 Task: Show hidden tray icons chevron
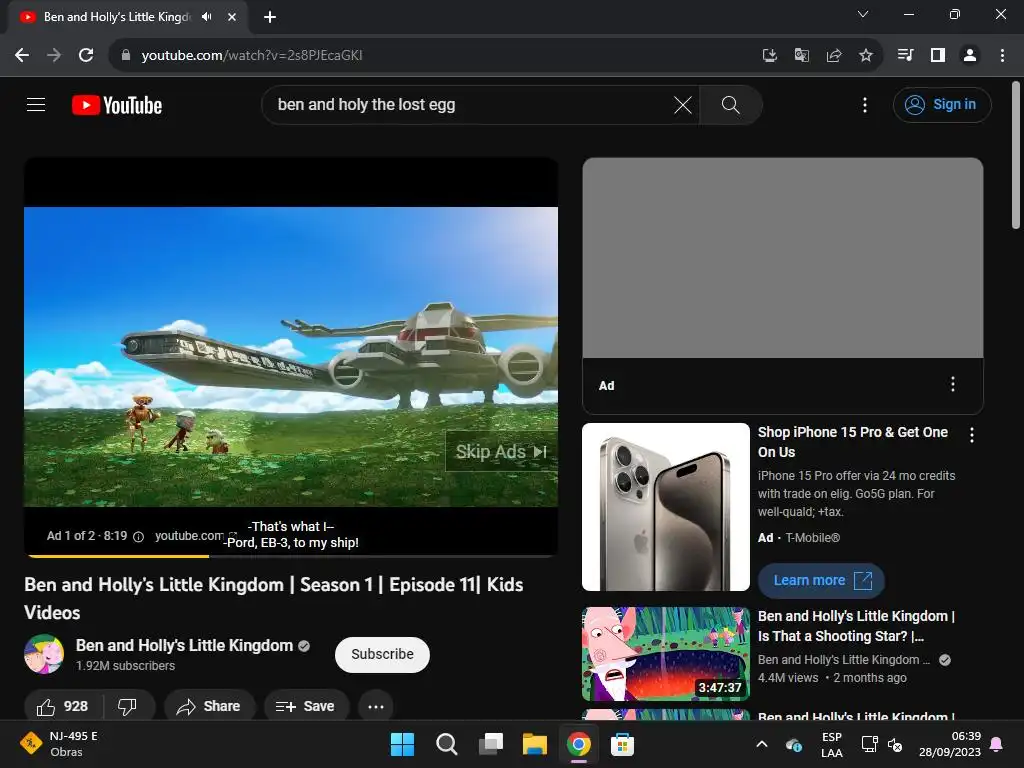761,744
